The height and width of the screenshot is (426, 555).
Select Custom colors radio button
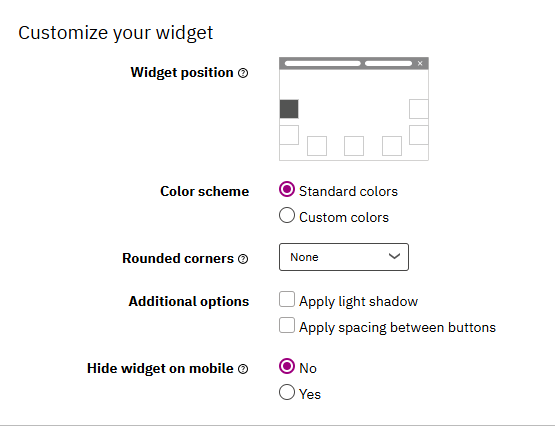click(287, 215)
